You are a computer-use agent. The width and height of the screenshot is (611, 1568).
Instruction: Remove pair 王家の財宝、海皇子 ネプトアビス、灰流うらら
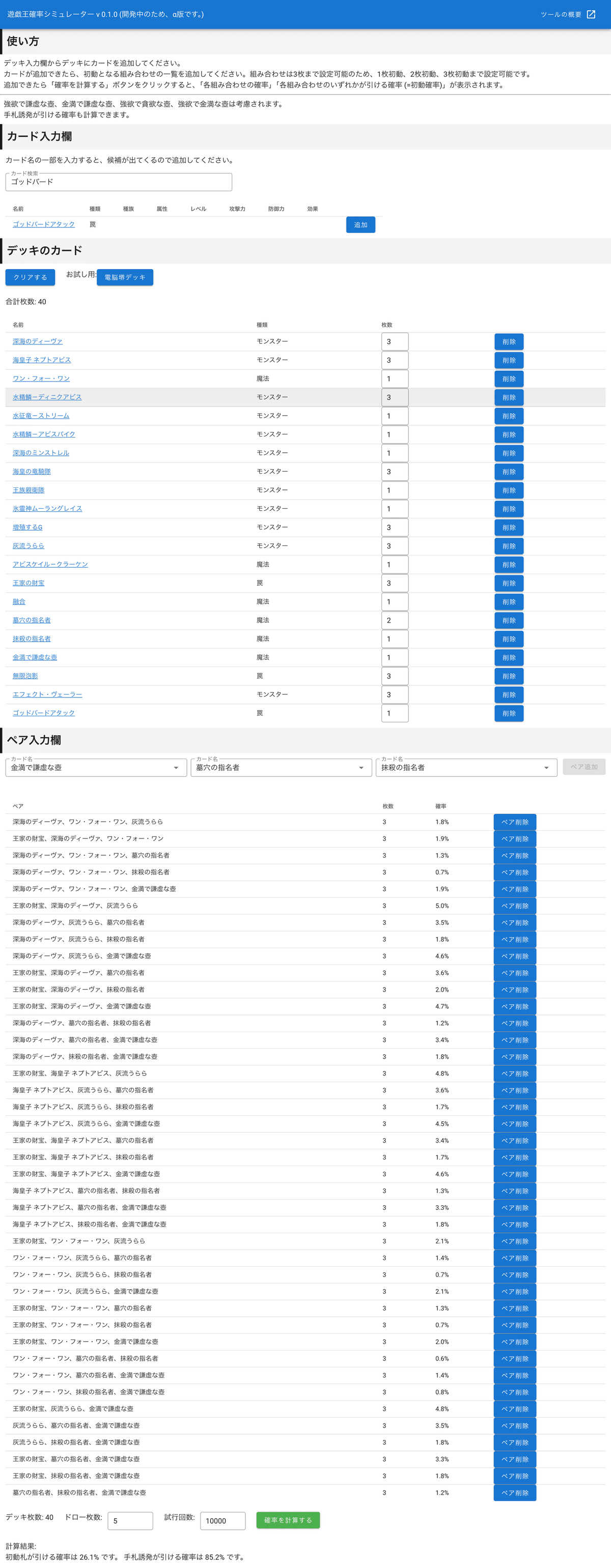[x=515, y=1073]
